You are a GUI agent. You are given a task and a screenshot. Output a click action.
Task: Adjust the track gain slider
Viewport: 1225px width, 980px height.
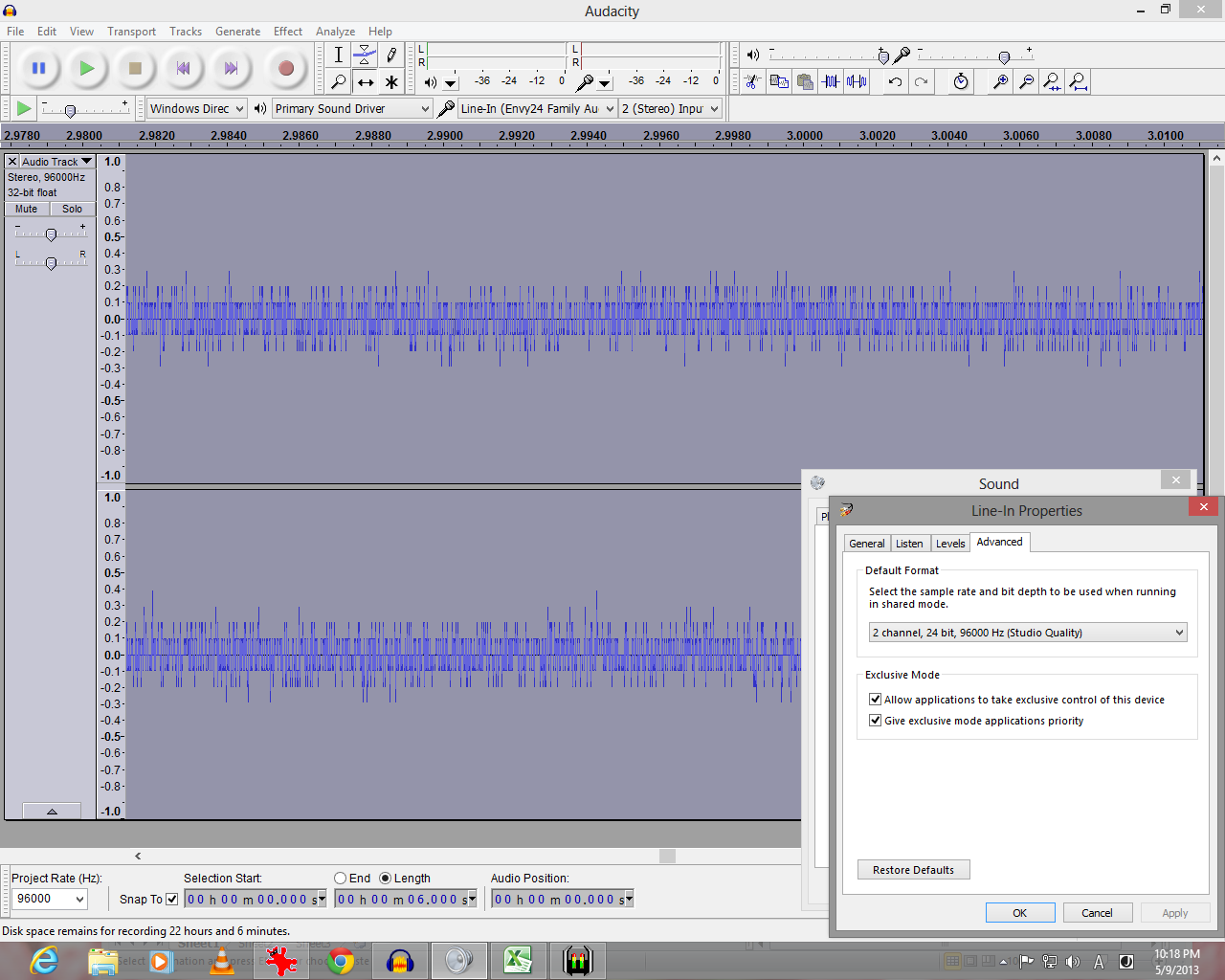click(x=52, y=234)
